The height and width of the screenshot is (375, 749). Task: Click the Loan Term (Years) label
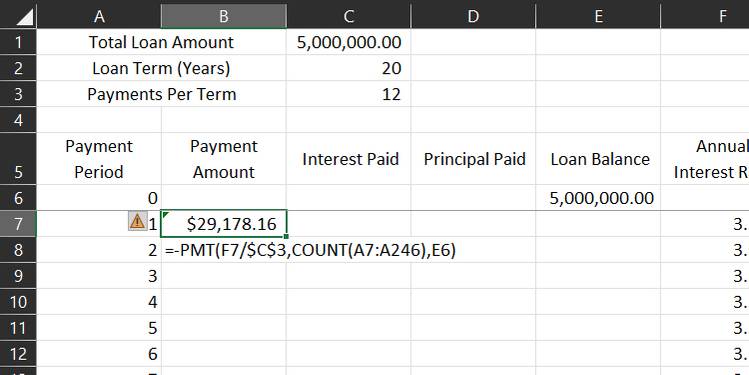pos(161,68)
